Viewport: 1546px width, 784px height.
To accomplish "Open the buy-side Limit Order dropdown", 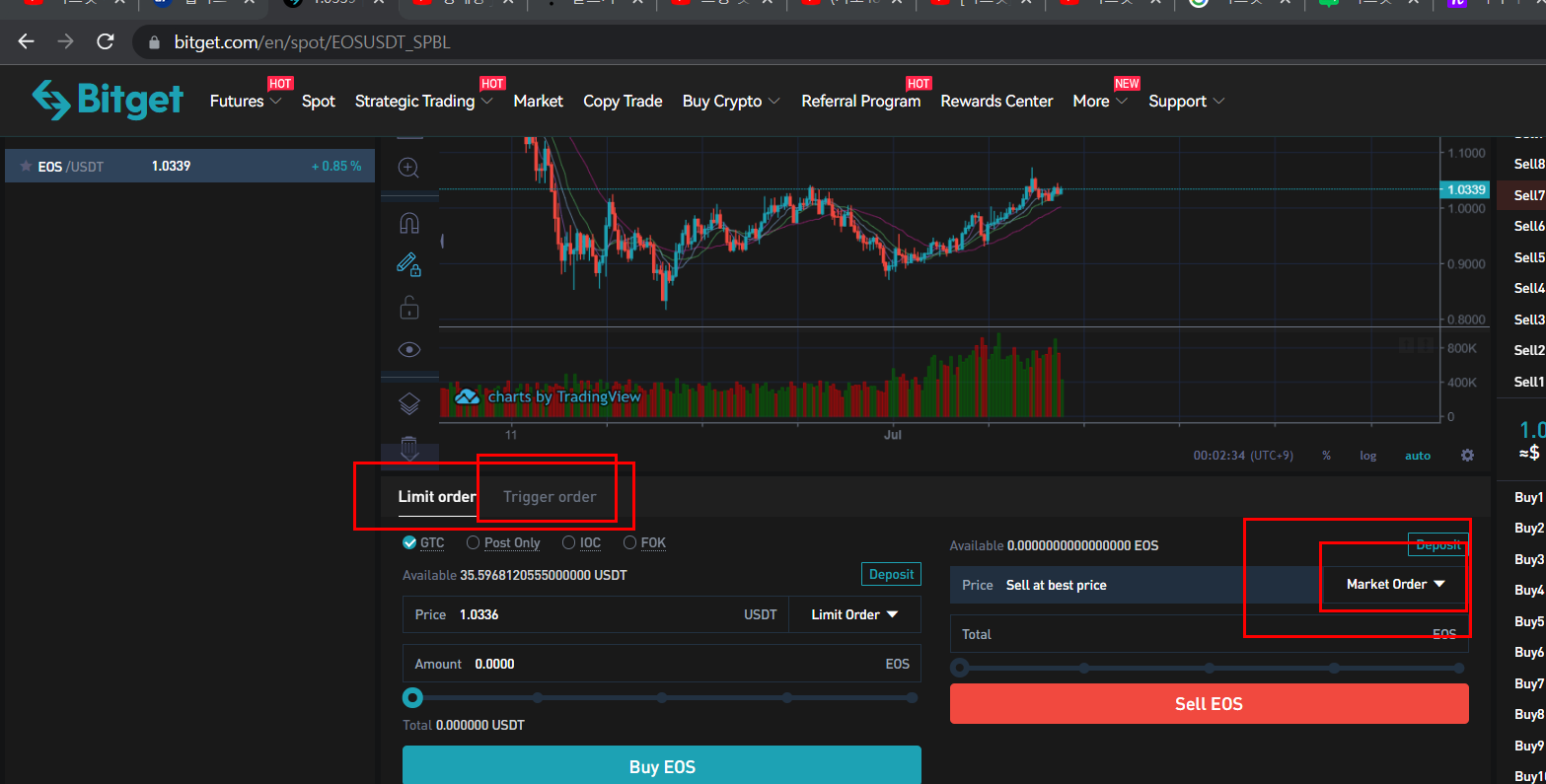I will [854, 614].
